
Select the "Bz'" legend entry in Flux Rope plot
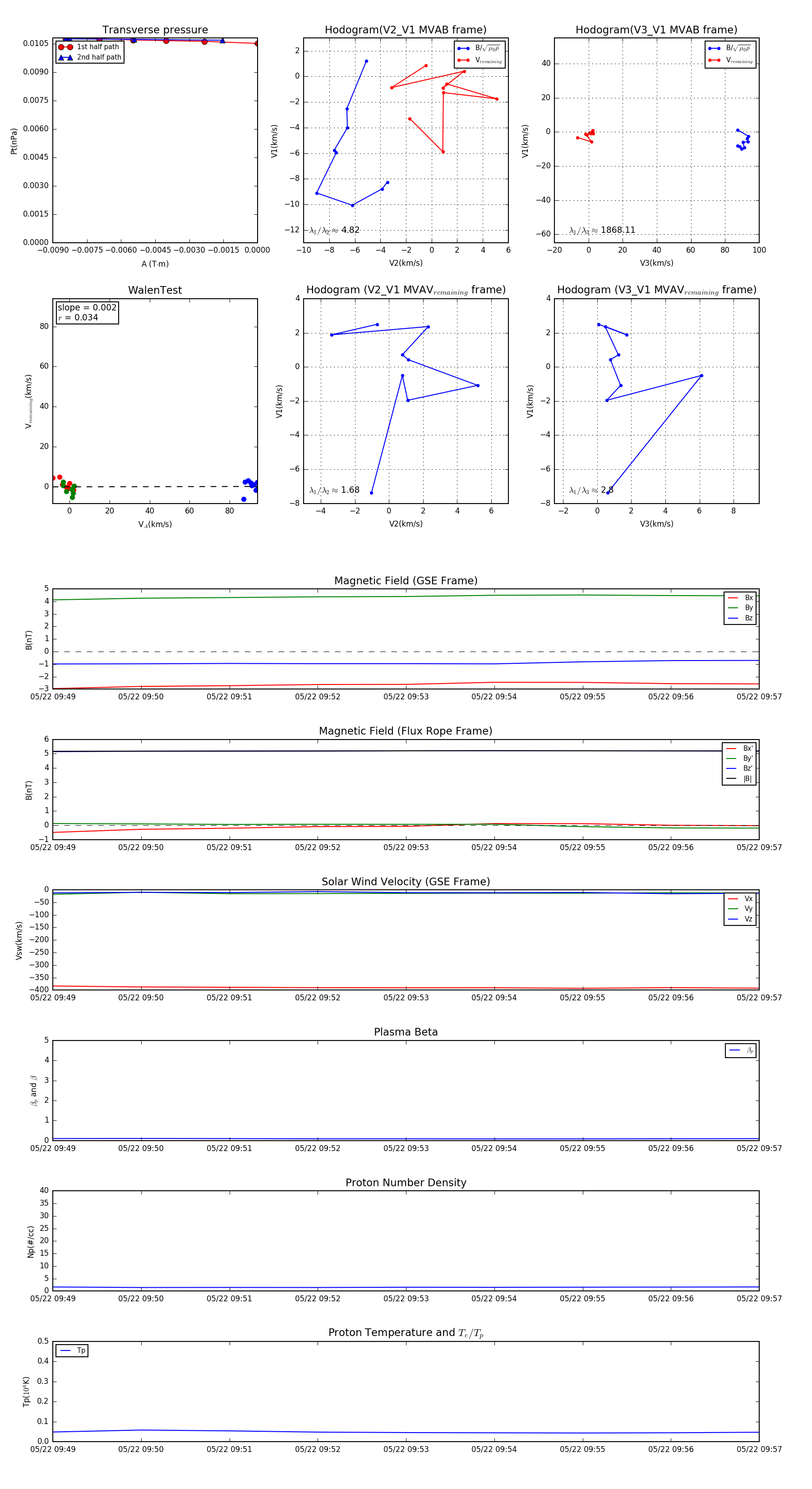pos(739,769)
